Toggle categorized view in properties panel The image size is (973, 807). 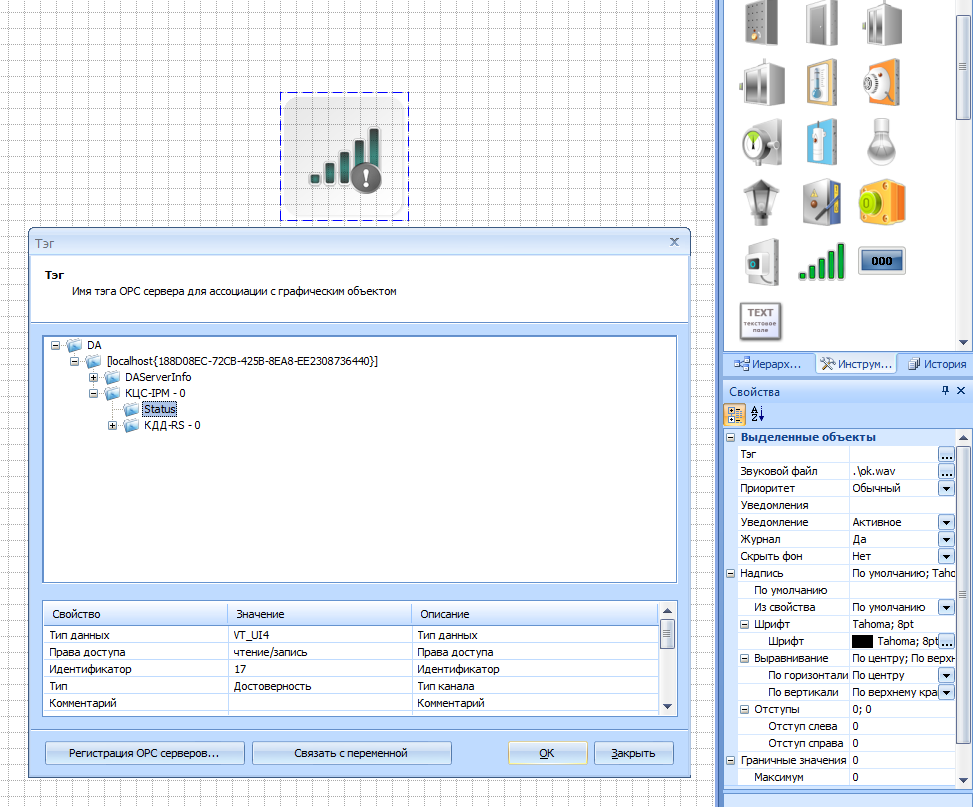tap(734, 414)
